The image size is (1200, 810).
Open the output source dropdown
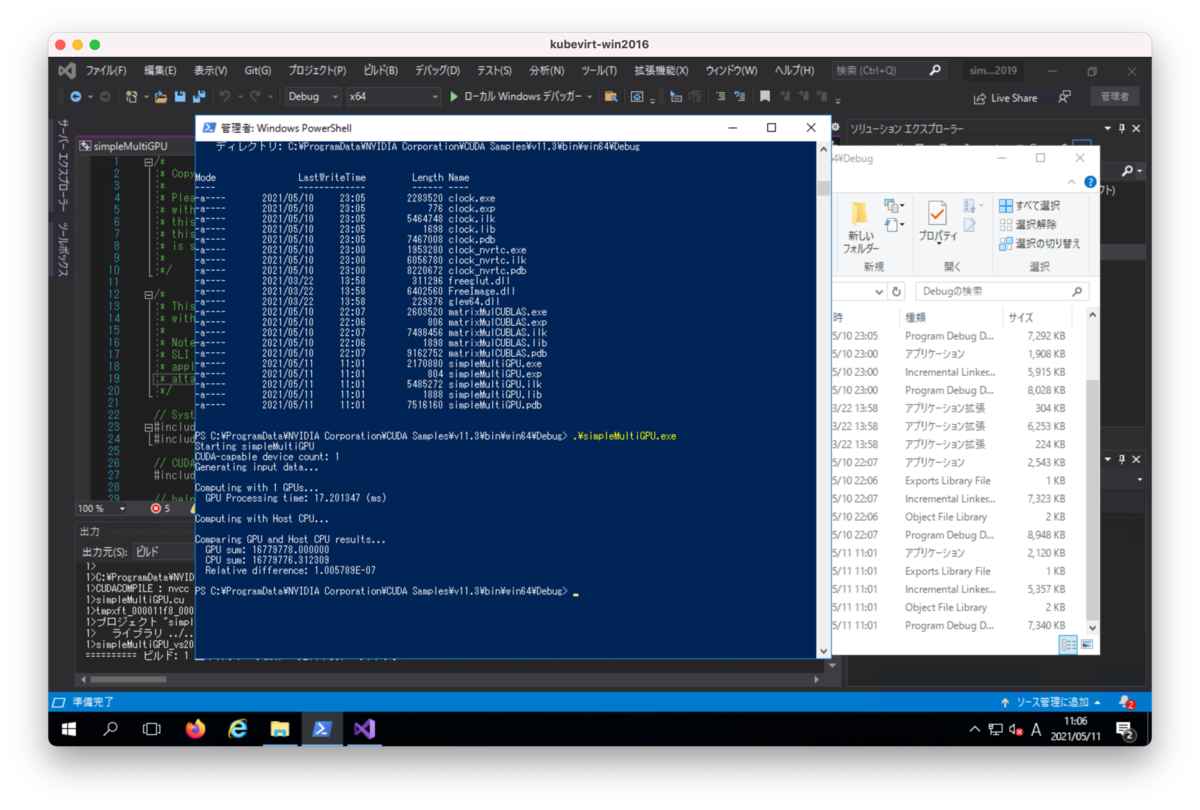point(163,552)
